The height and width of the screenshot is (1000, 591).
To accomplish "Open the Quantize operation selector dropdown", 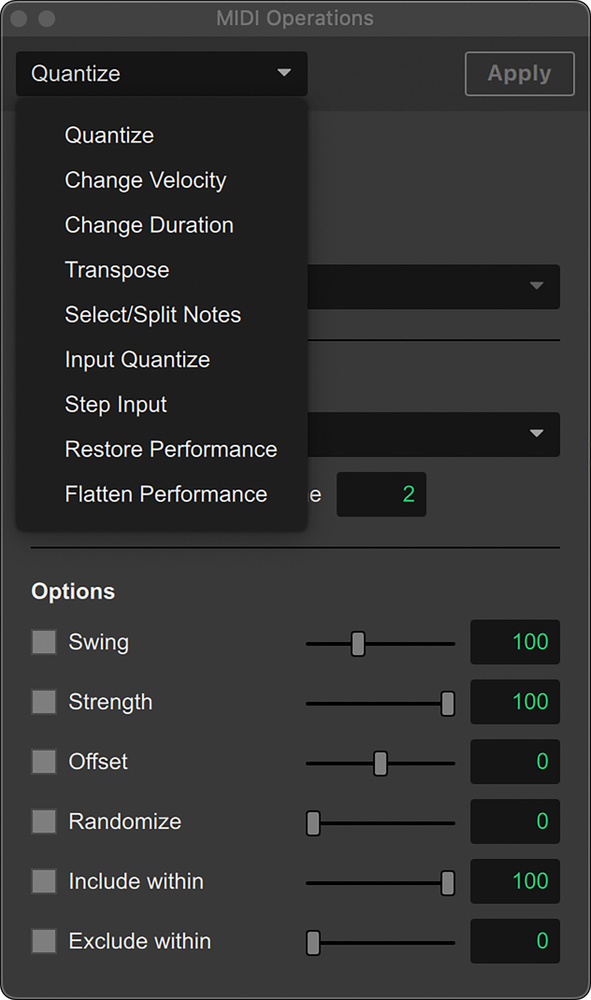I will pyautogui.click(x=160, y=73).
